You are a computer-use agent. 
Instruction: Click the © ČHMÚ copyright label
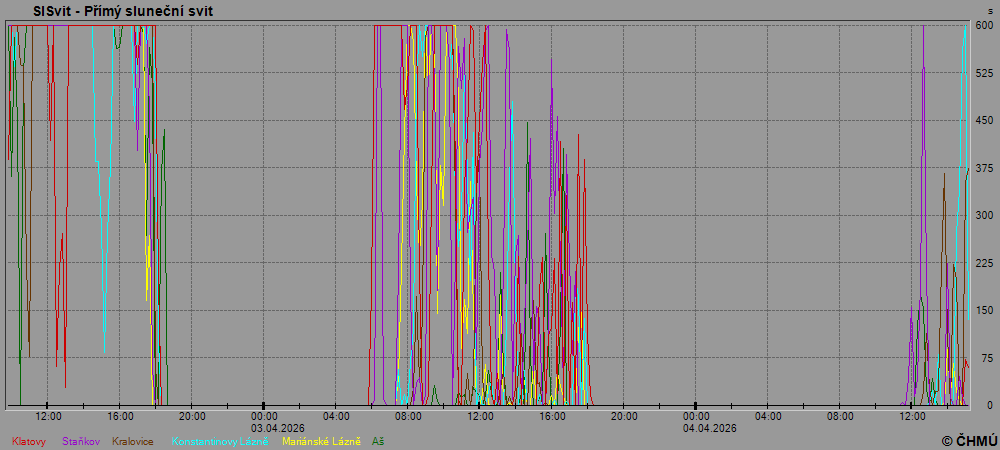tap(968, 440)
